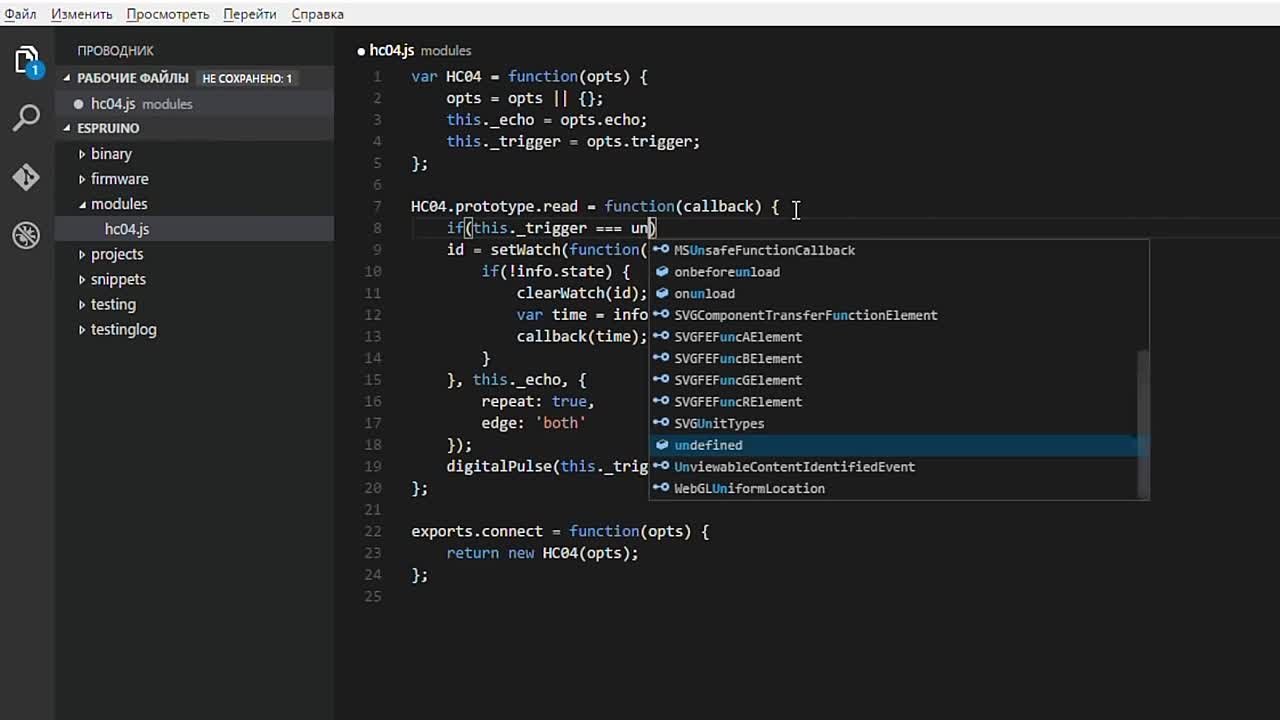Open the Перейти menu
Screen dimensions: 1280x720
[250, 14]
